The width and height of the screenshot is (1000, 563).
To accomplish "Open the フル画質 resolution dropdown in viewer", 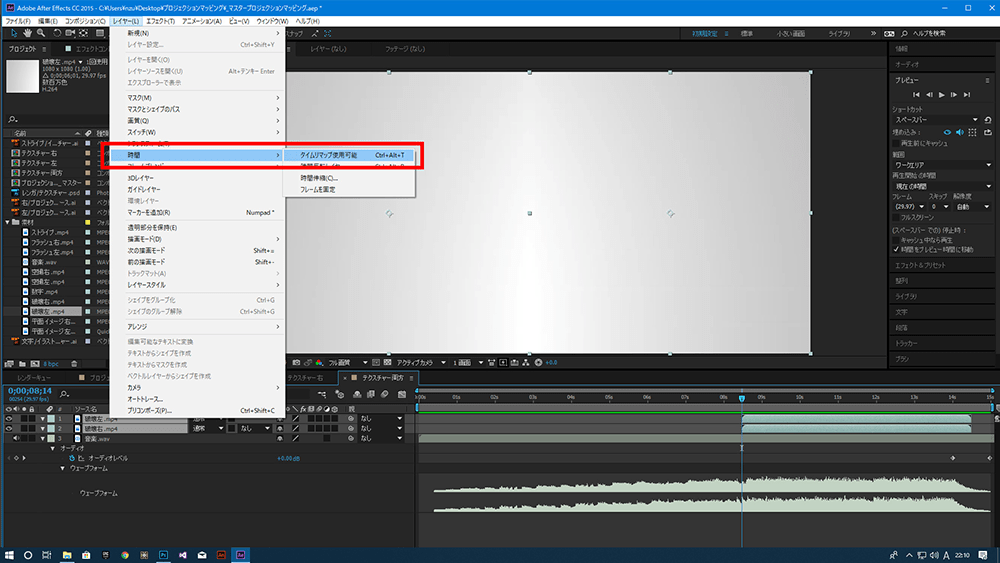I will click(348, 362).
